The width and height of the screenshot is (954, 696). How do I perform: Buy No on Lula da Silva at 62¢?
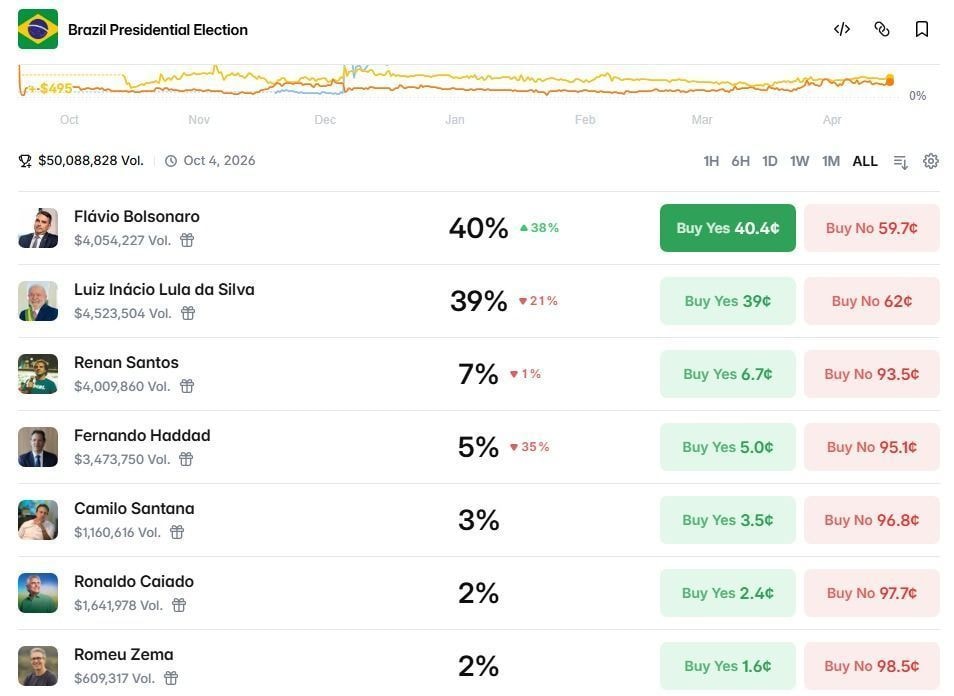(871, 301)
